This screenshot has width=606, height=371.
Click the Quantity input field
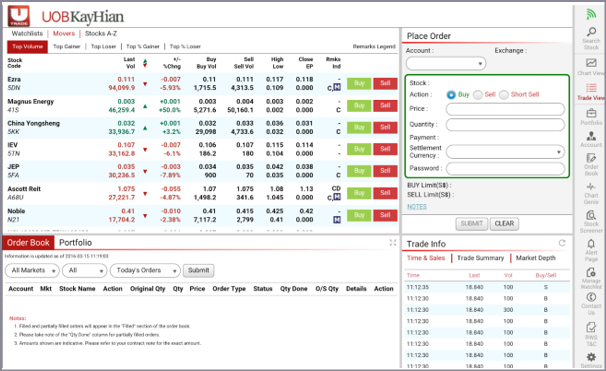(505, 124)
